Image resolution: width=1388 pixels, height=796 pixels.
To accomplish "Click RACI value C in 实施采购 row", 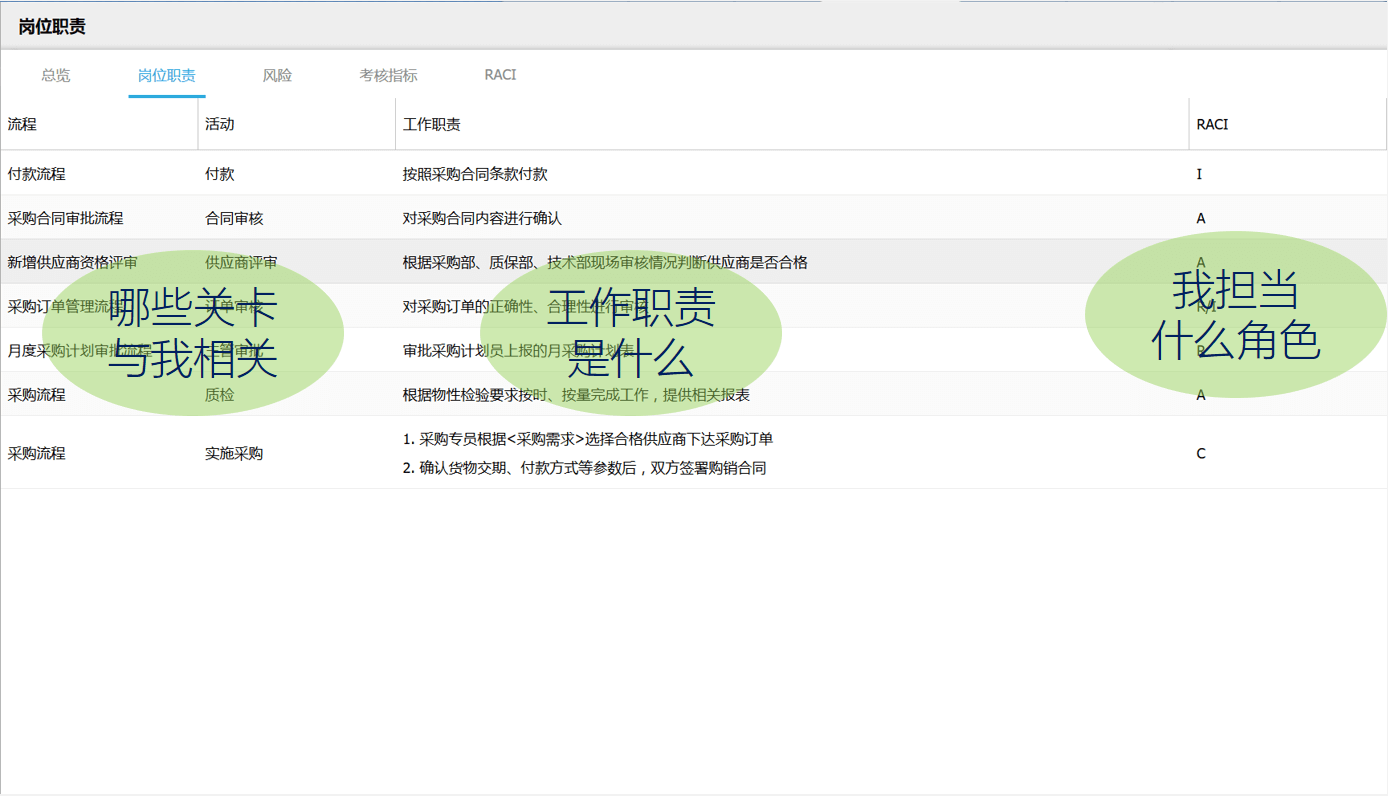I will [1201, 453].
